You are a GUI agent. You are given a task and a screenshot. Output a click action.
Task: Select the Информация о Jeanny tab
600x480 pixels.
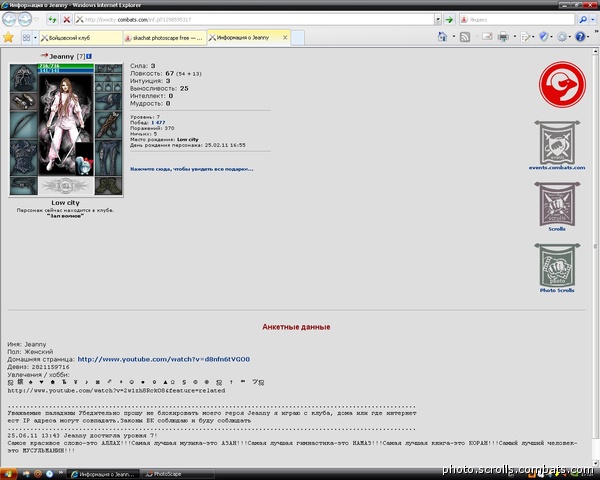[x=249, y=38]
